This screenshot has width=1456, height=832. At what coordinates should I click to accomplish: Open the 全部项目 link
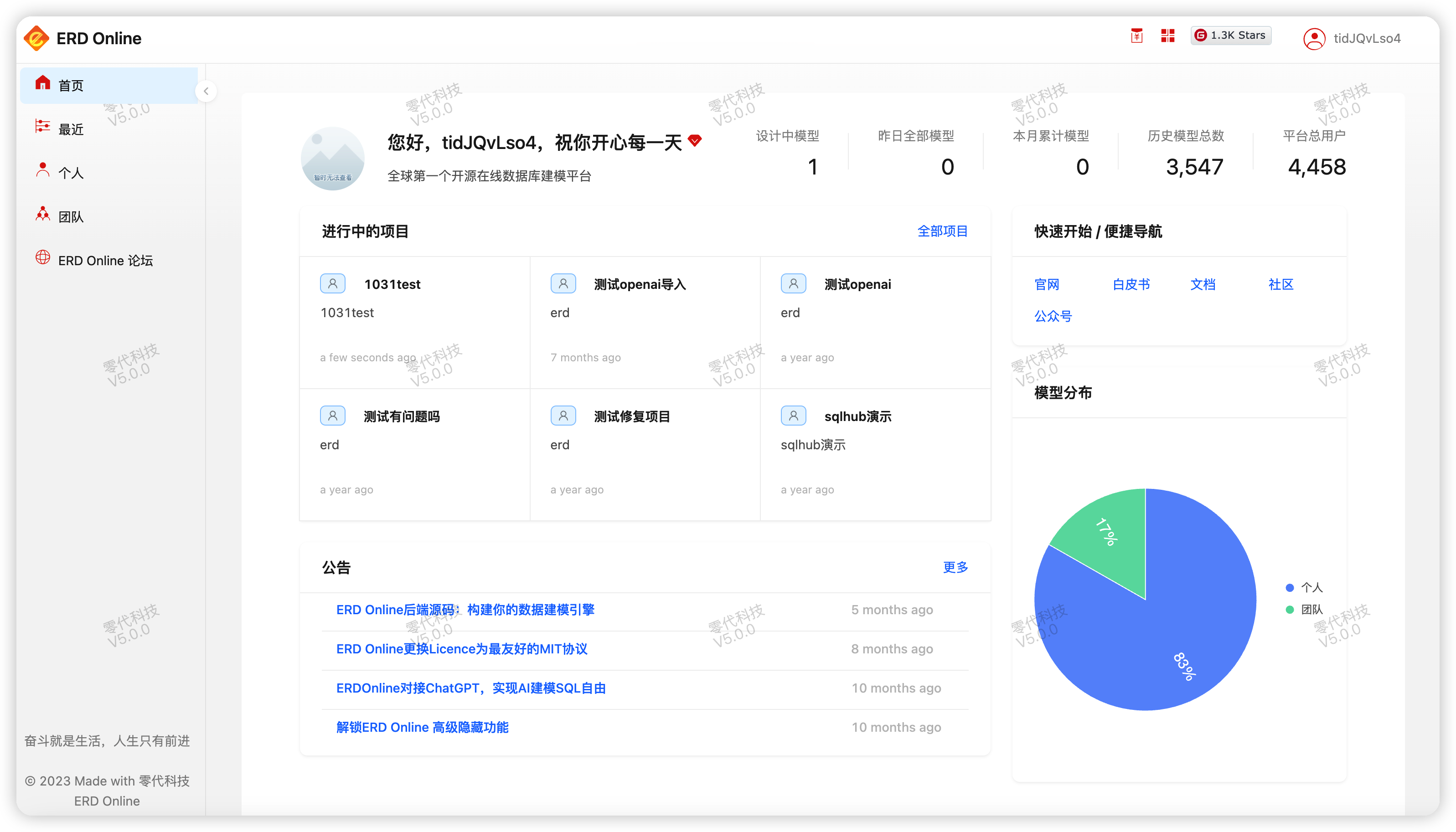pyautogui.click(x=942, y=231)
